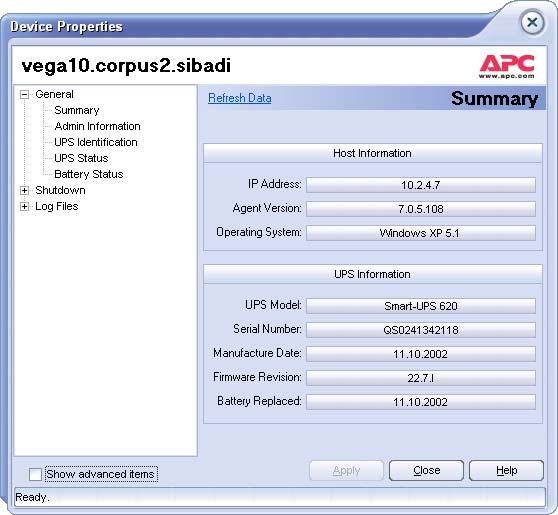The image size is (558, 515).
Task: Click the Close button
Action: pyautogui.click(x=426, y=471)
